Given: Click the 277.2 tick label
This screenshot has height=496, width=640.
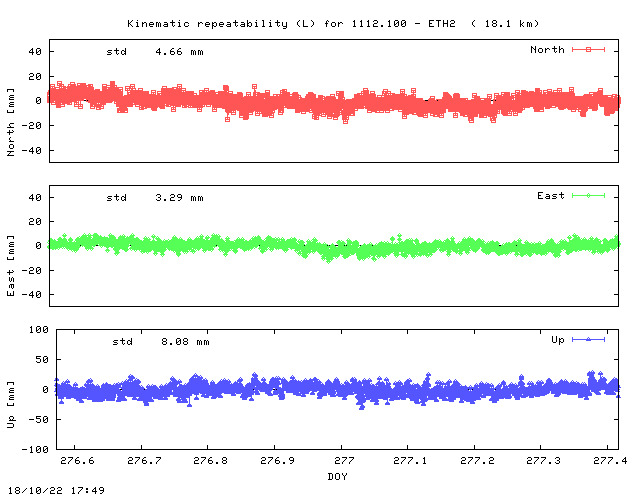Looking at the screenshot, I should pos(477,460).
